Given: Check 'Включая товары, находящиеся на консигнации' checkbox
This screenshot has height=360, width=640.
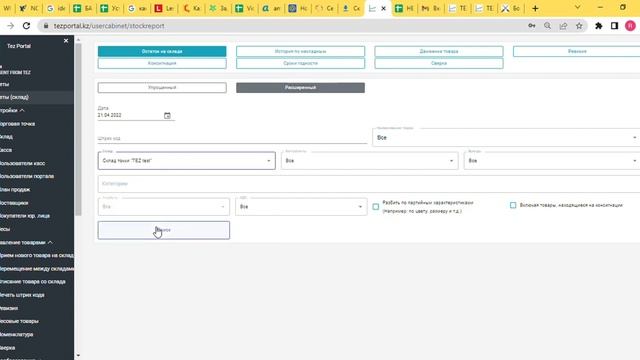Looking at the screenshot, I should [513, 205].
